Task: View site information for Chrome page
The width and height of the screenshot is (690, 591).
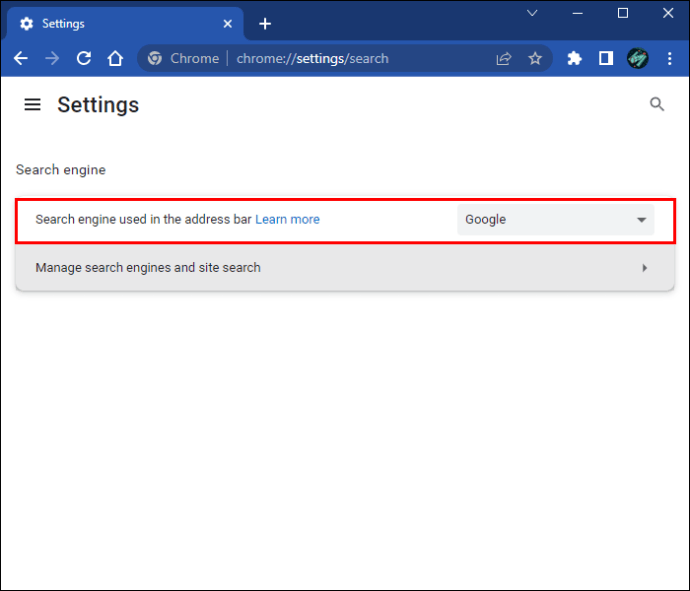Action: (x=155, y=59)
